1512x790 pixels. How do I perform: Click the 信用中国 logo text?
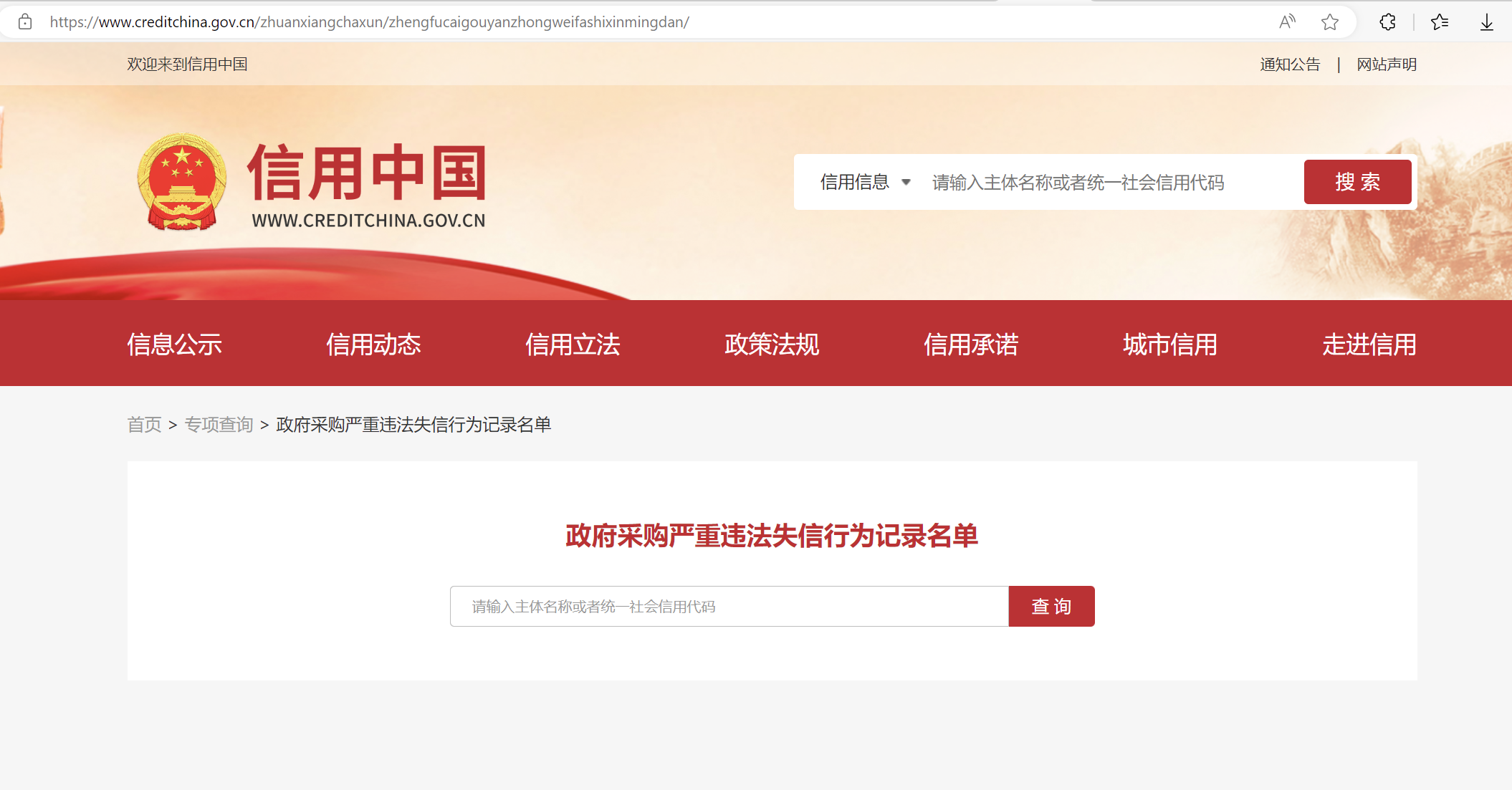point(367,173)
